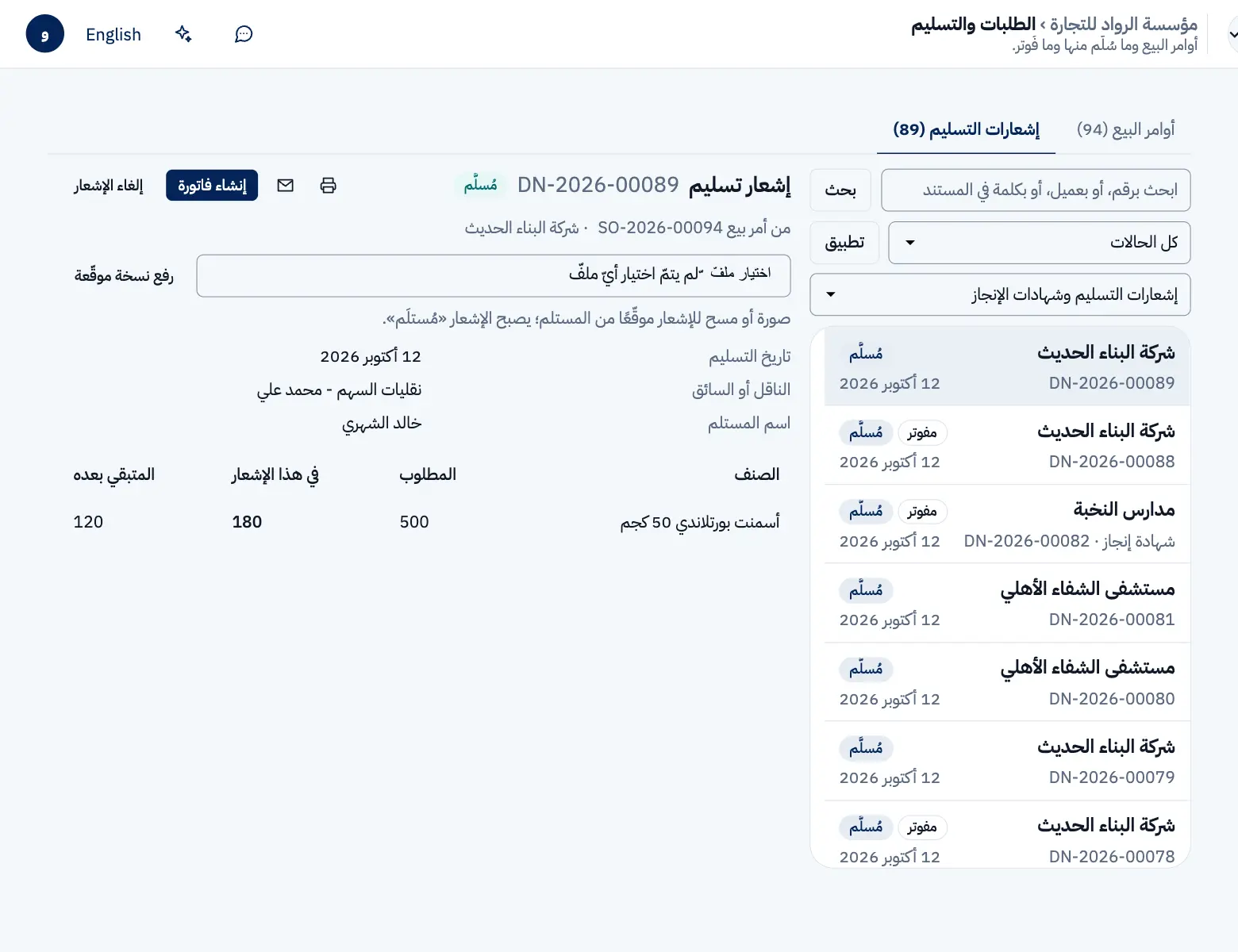The width and height of the screenshot is (1238, 952).
Task: Click receiver name «خالد الشهري»
Action: pos(382,423)
